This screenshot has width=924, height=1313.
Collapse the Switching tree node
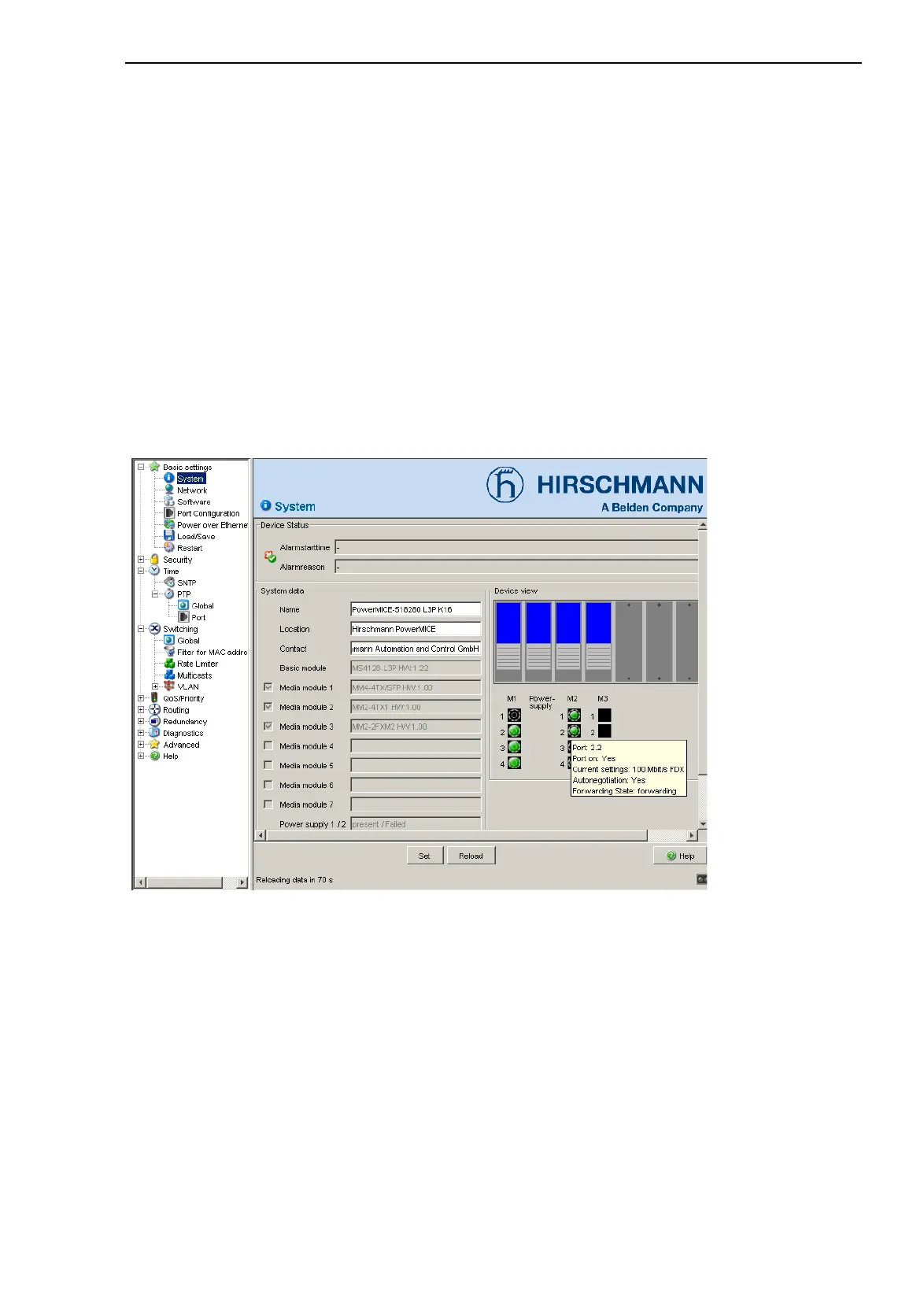[141, 629]
